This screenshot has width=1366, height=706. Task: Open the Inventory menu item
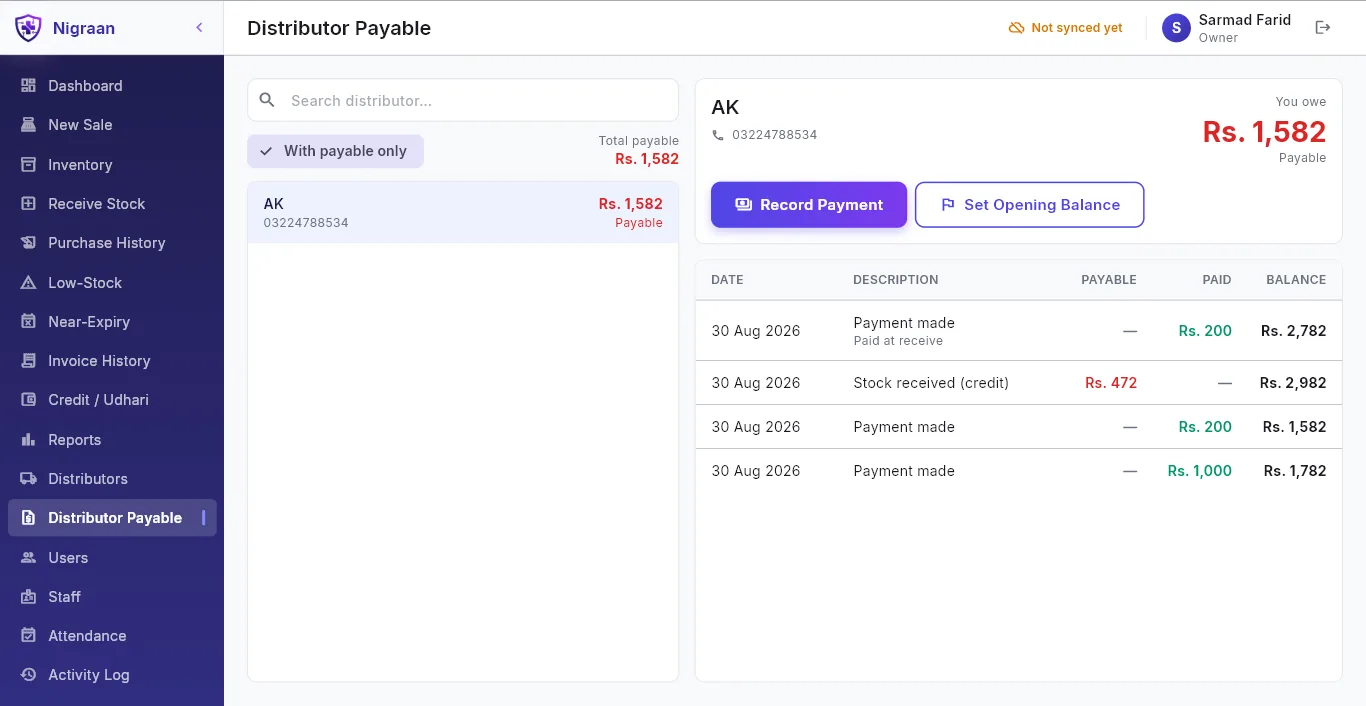pos(112,165)
